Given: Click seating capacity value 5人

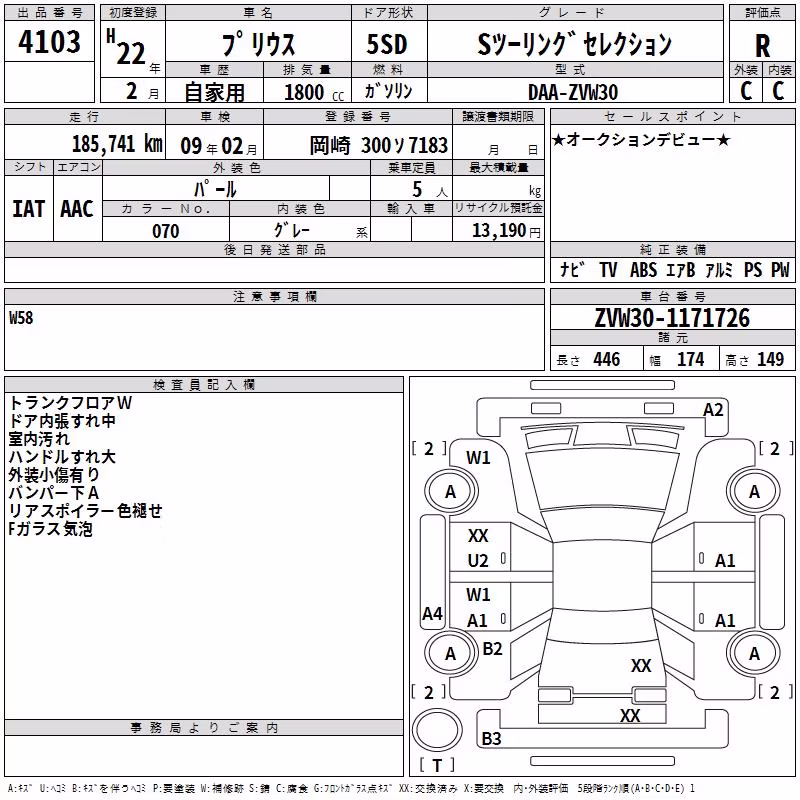Looking at the screenshot, I should 430,190.
